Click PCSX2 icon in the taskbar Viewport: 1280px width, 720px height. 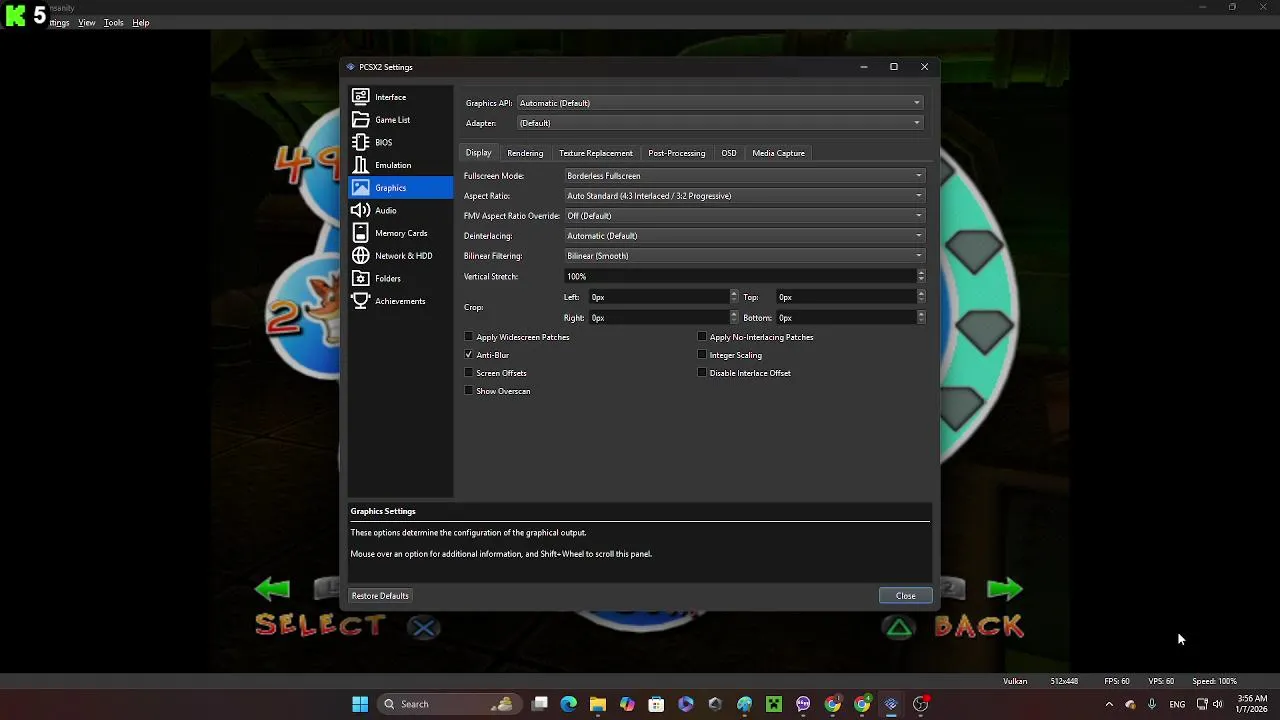(891, 704)
